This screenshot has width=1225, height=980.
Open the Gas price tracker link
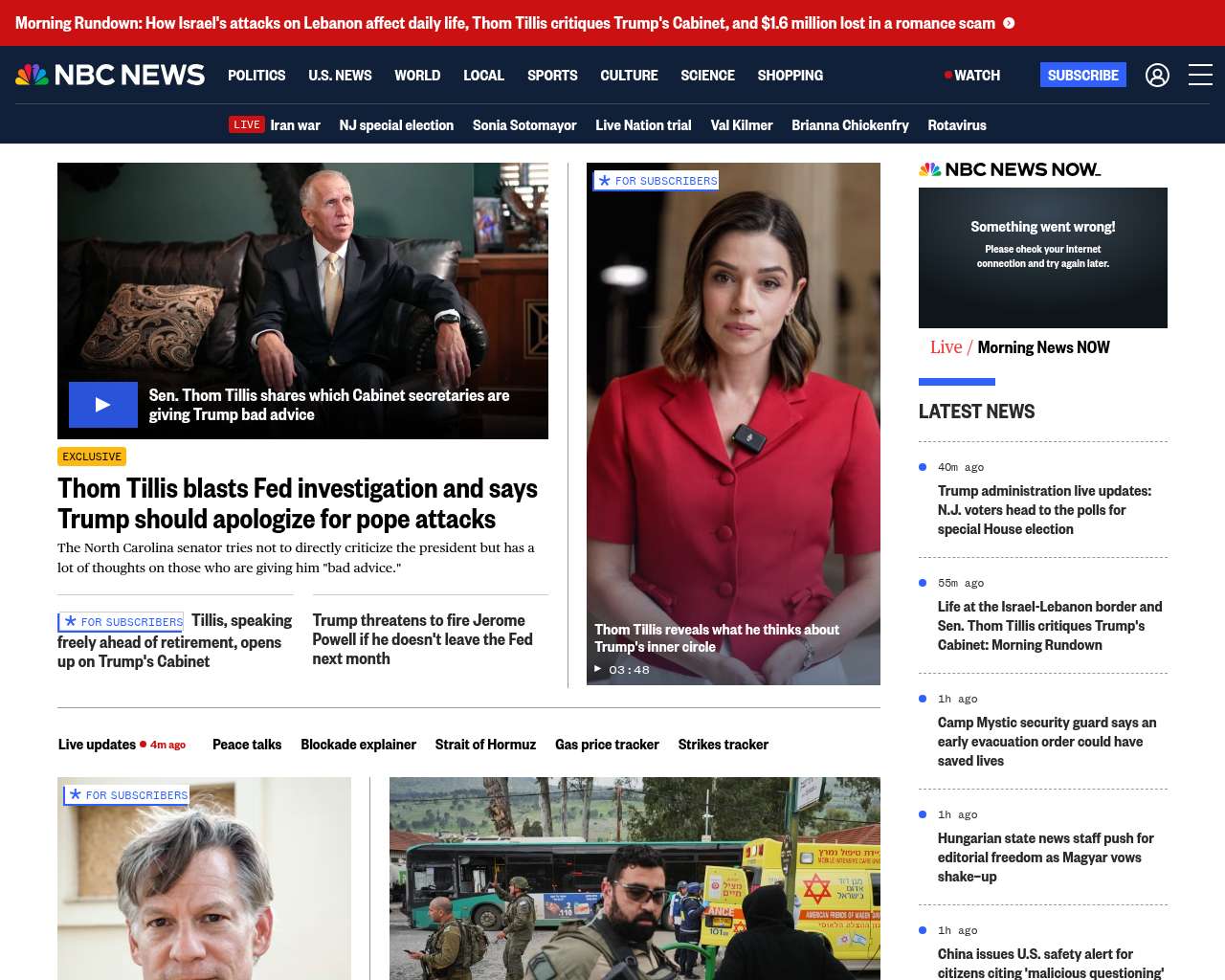pyautogui.click(x=607, y=745)
